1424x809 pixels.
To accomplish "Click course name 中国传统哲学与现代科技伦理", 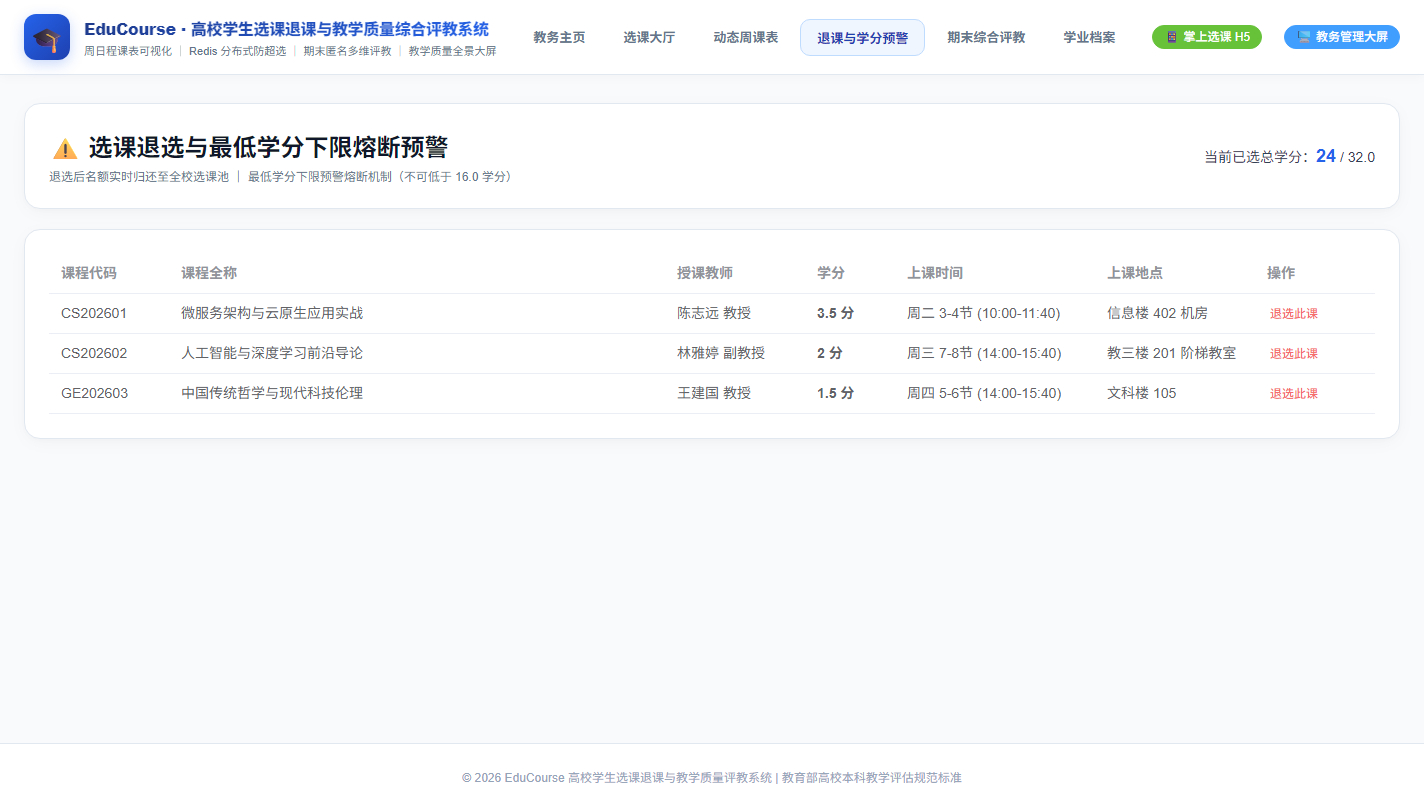I will 272,393.
